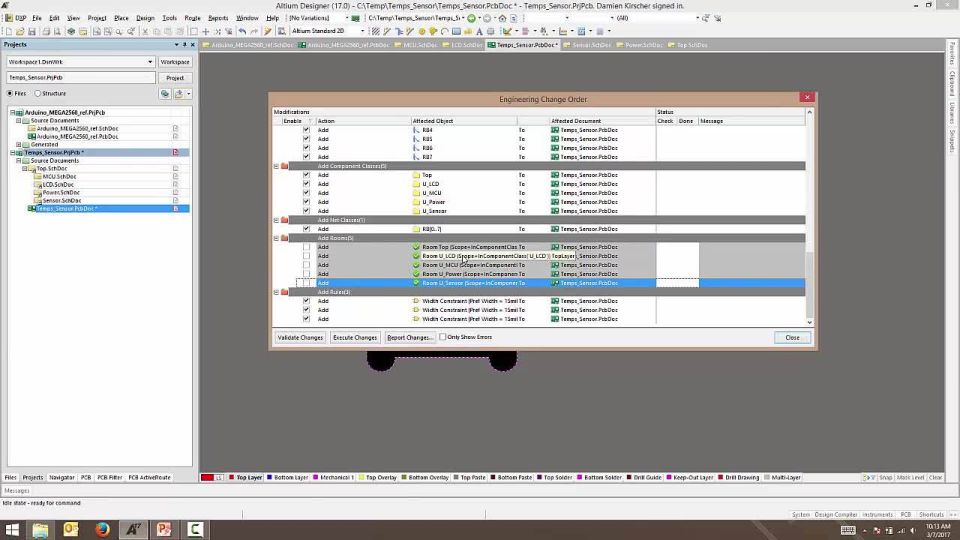Screen dimensions: 960x540
Task: Collapse the Add Rules group
Action: click(276, 292)
